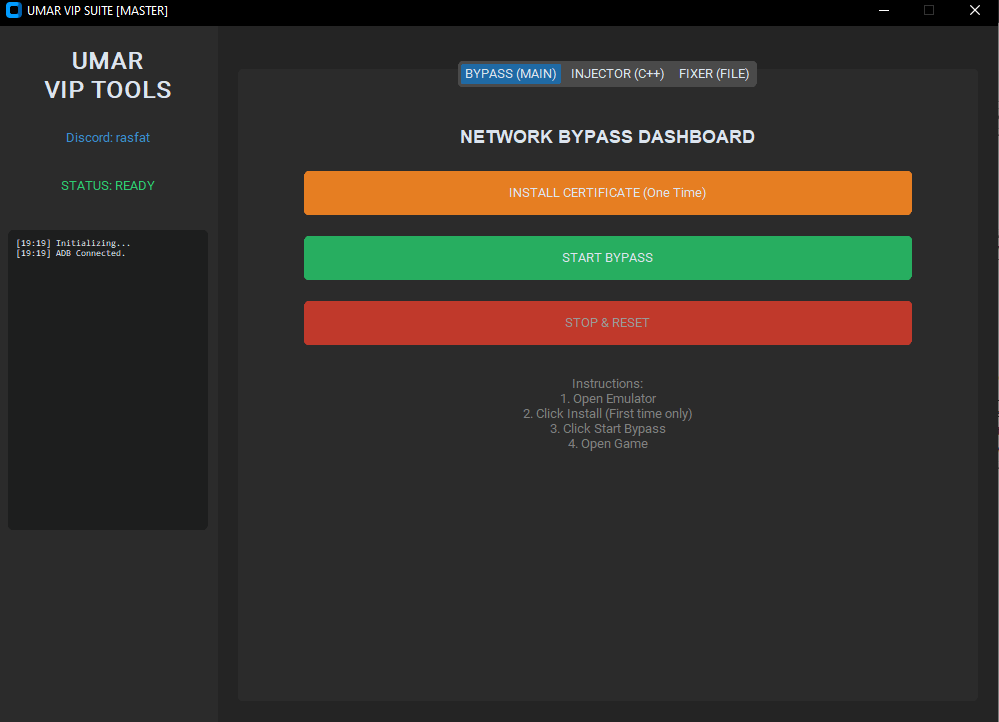Click the 'Open Emulator' instruction line
The width and height of the screenshot is (999, 722).
coord(608,399)
